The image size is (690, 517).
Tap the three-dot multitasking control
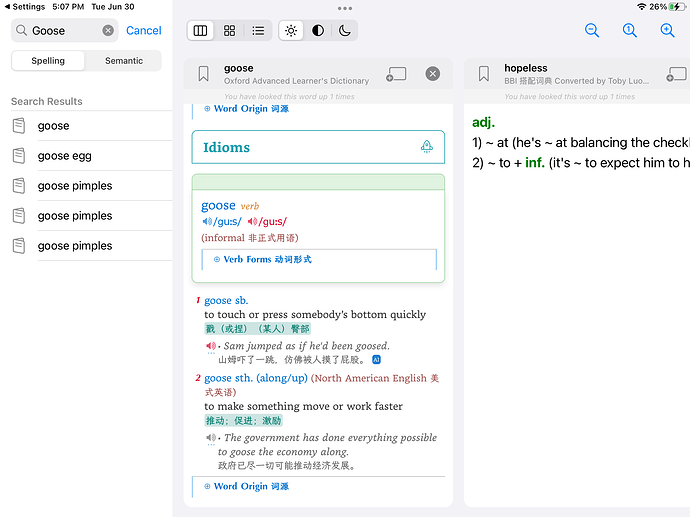pyautogui.click(x=345, y=8)
